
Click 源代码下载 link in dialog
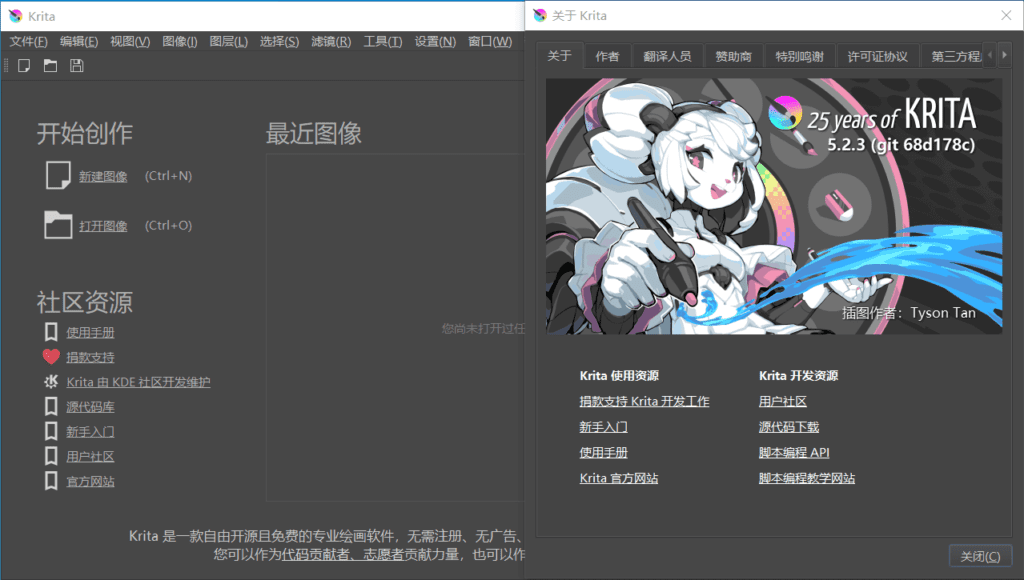coord(789,427)
